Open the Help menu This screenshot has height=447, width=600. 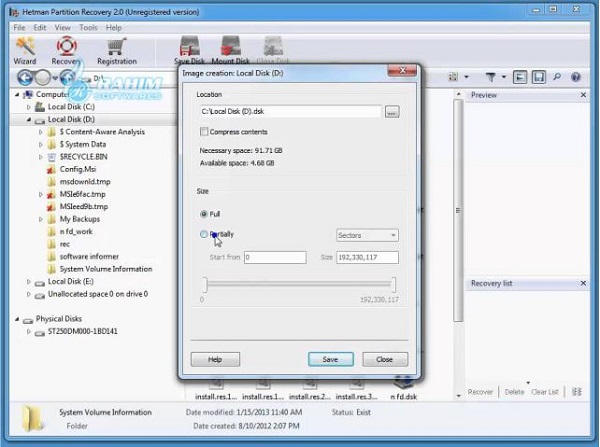click(114, 28)
